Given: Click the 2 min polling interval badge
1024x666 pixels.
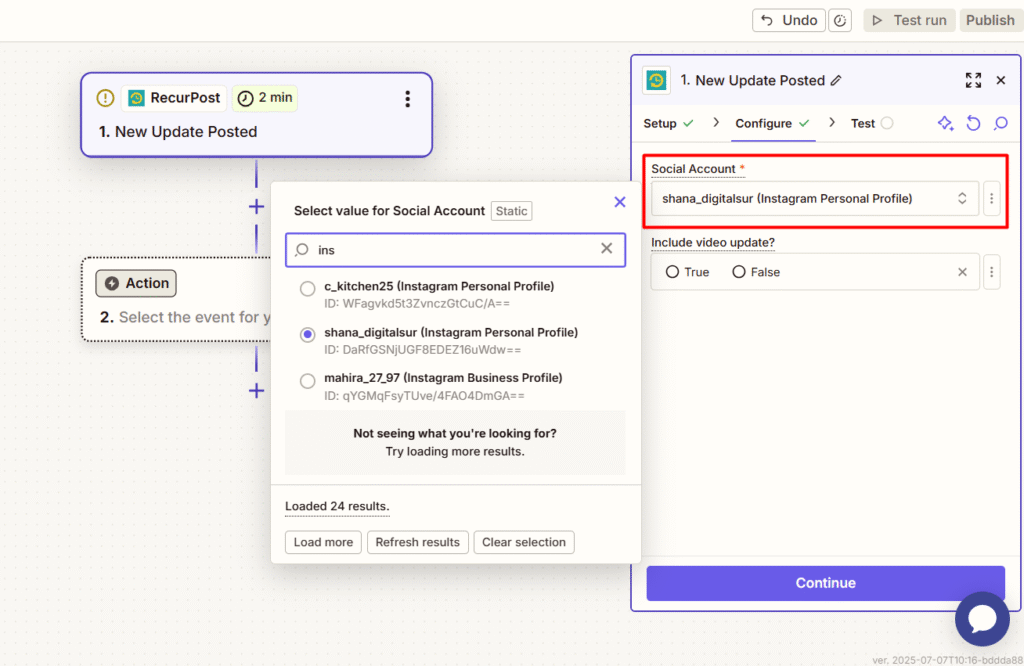Looking at the screenshot, I should click(x=264, y=98).
